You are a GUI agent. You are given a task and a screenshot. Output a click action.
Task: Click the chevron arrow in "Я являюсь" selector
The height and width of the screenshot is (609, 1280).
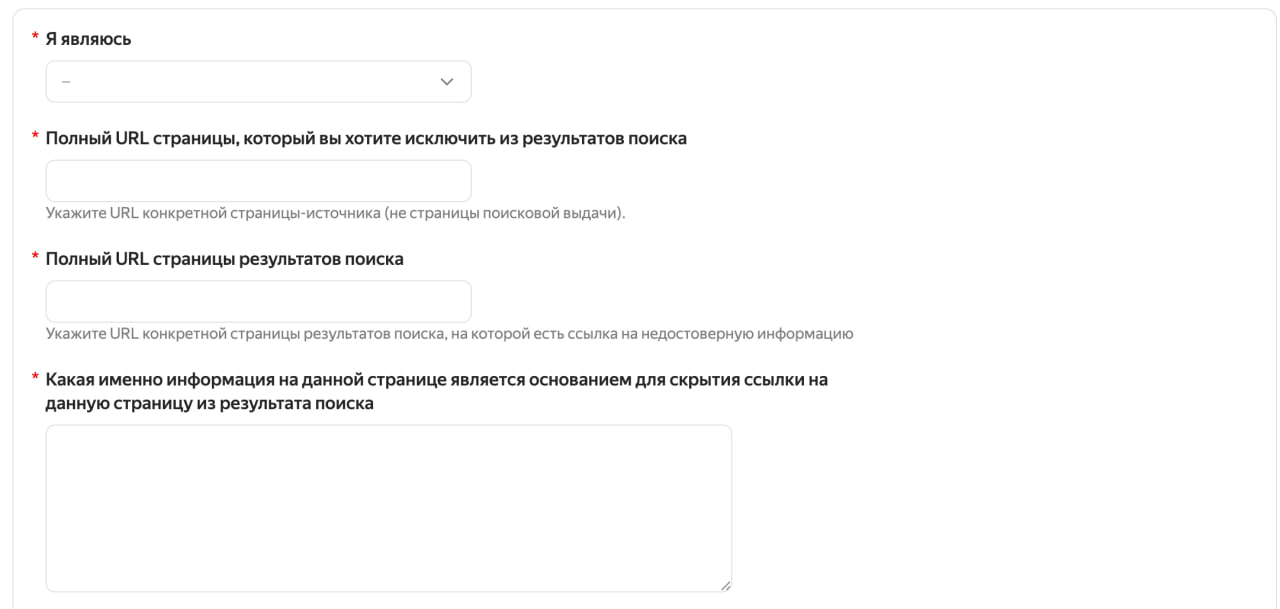click(447, 81)
